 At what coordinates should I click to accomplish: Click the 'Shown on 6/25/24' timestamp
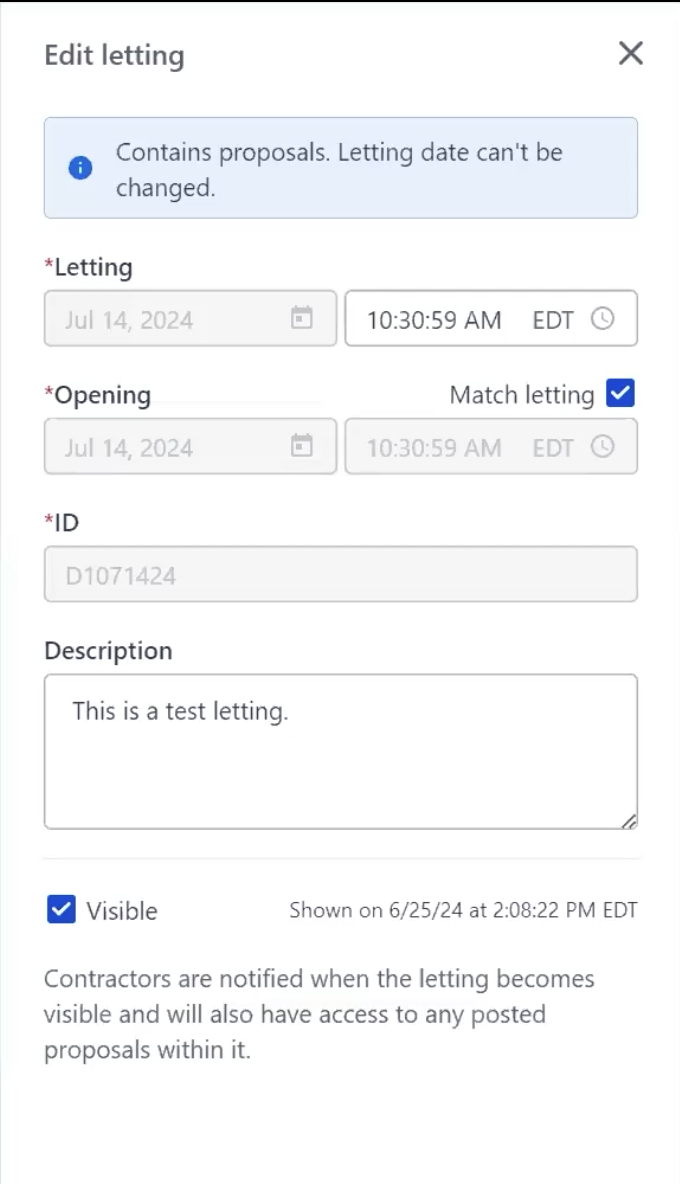tap(463, 910)
